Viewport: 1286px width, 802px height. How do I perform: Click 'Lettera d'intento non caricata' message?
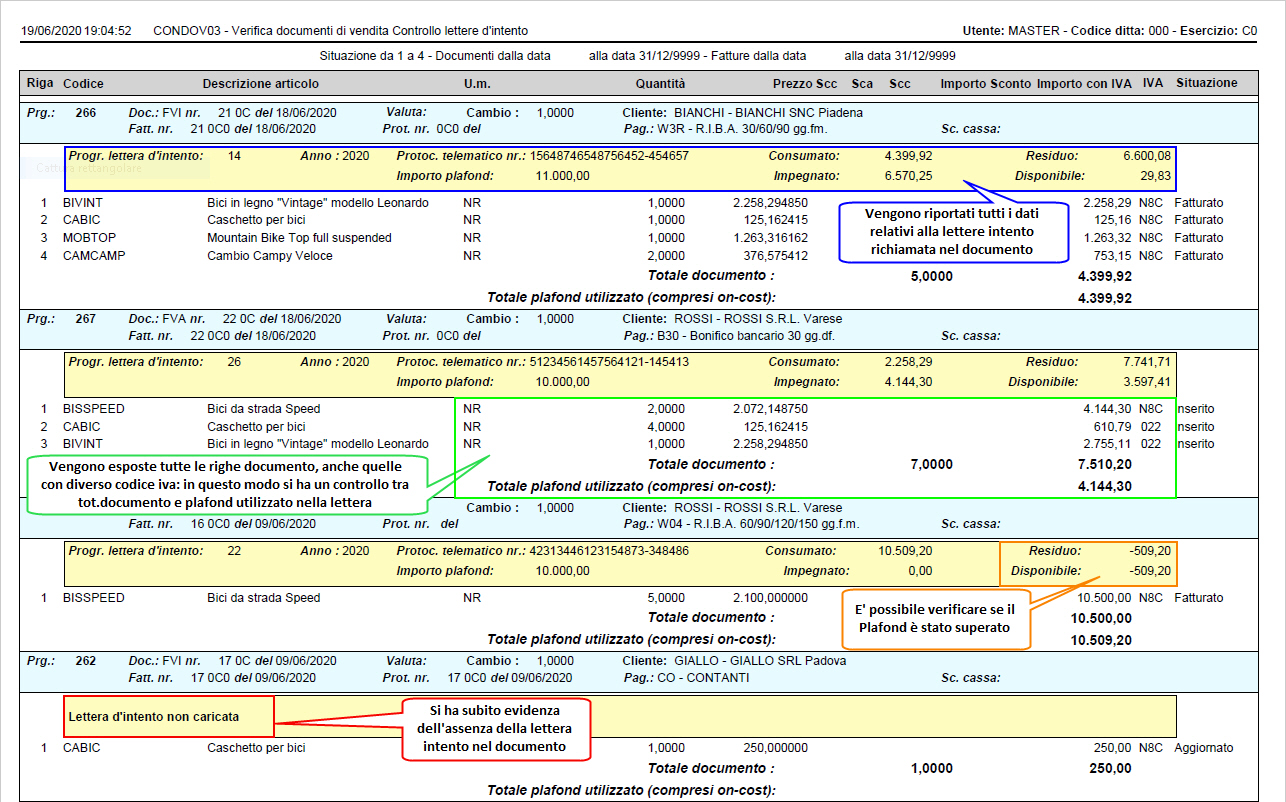coord(154,717)
